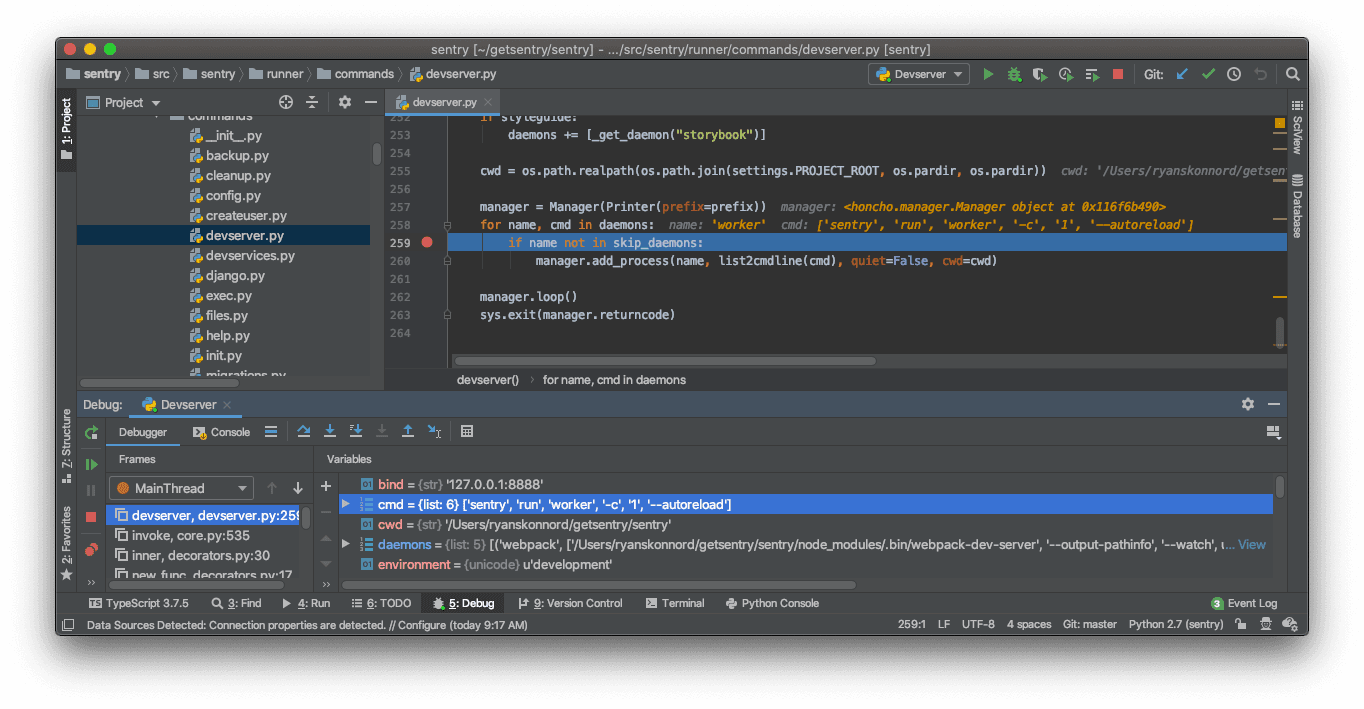The width and height of the screenshot is (1364, 709).
Task: Open the Event Log button
Action: click(1244, 603)
